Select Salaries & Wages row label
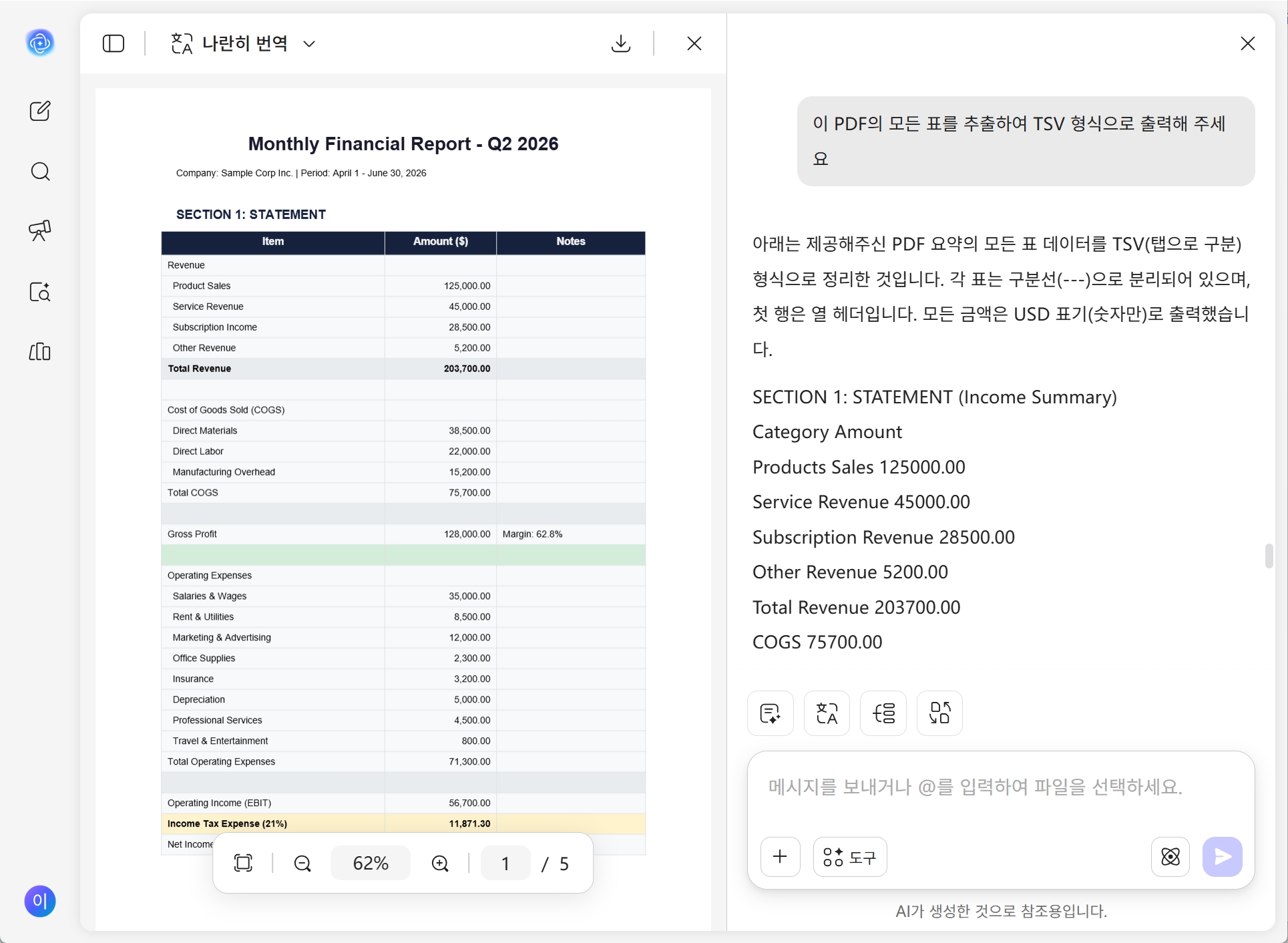Screen dimensions: 1288x943 coord(210,596)
